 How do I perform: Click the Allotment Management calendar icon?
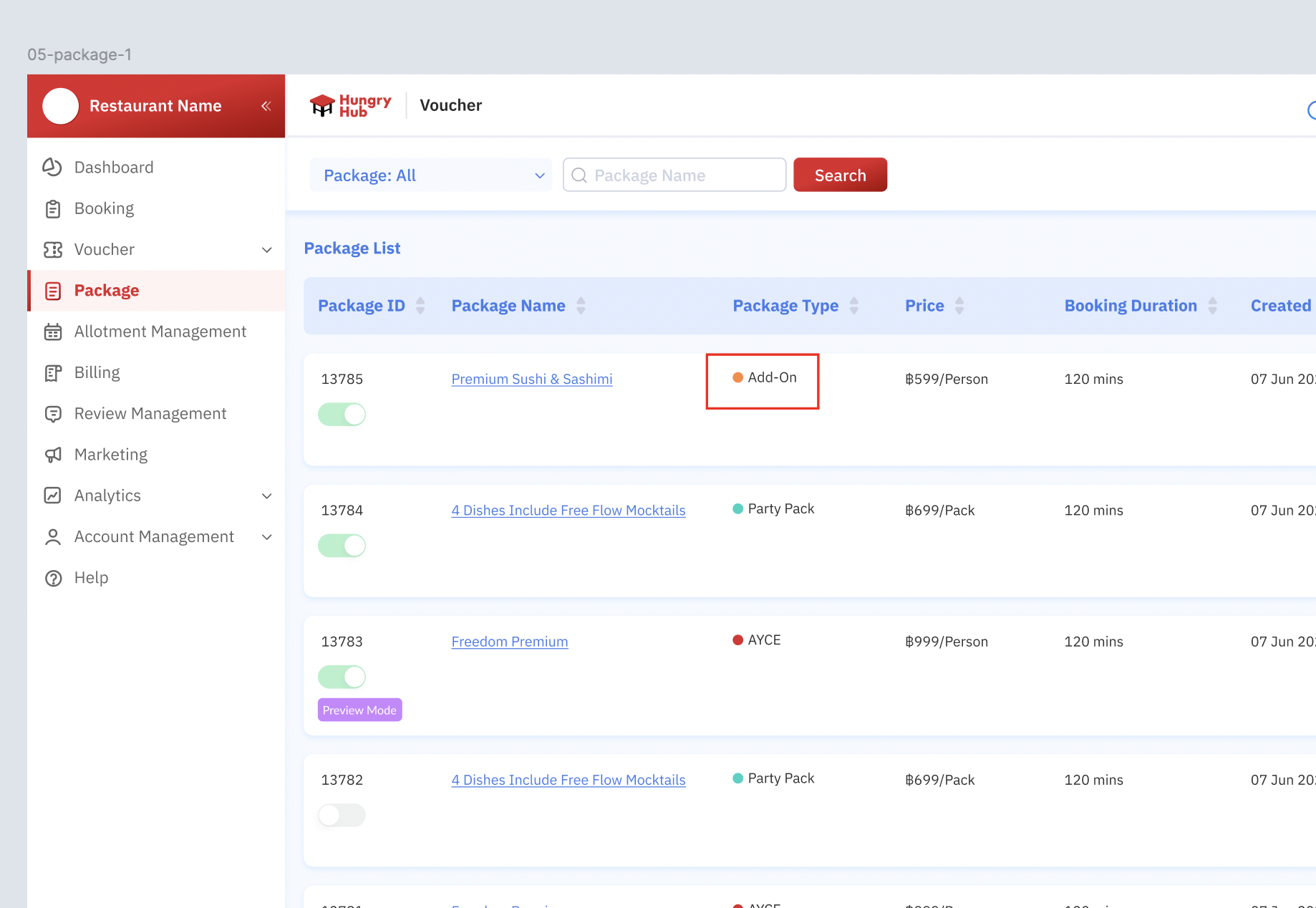[52, 332]
